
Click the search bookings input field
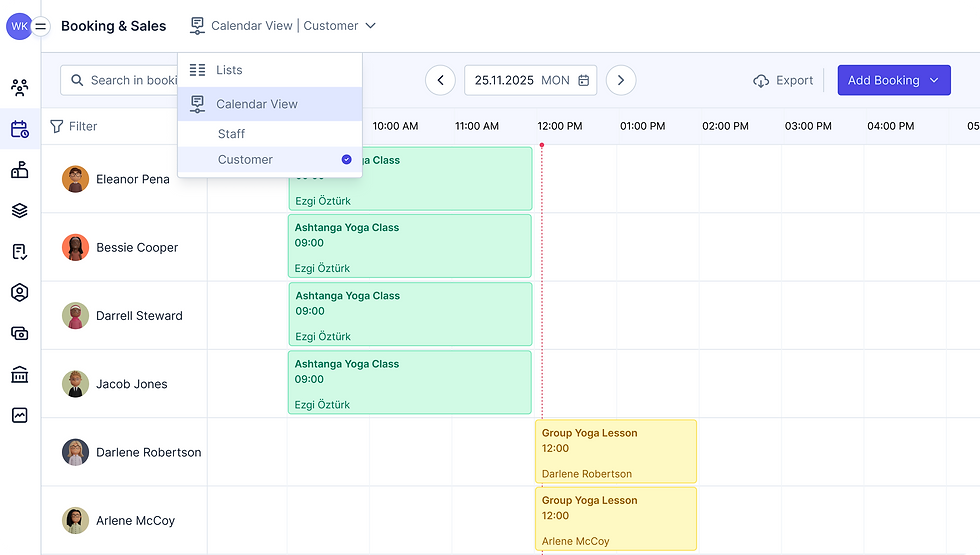pos(130,81)
